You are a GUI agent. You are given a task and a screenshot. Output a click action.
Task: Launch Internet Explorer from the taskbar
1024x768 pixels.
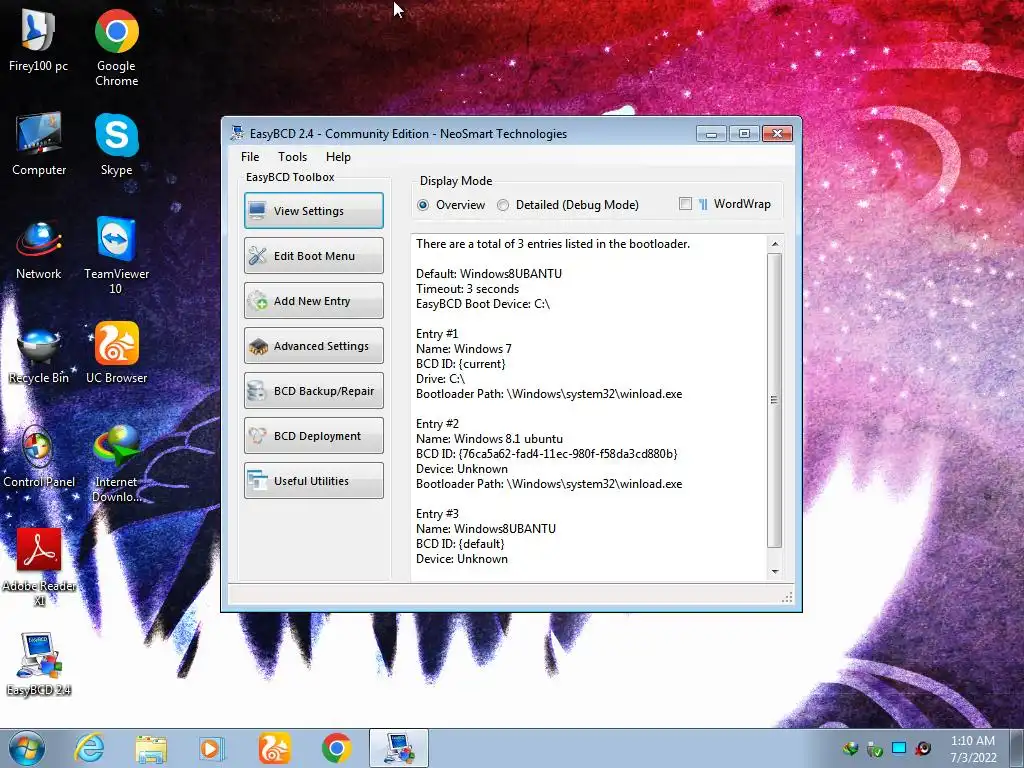pyautogui.click(x=89, y=748)
